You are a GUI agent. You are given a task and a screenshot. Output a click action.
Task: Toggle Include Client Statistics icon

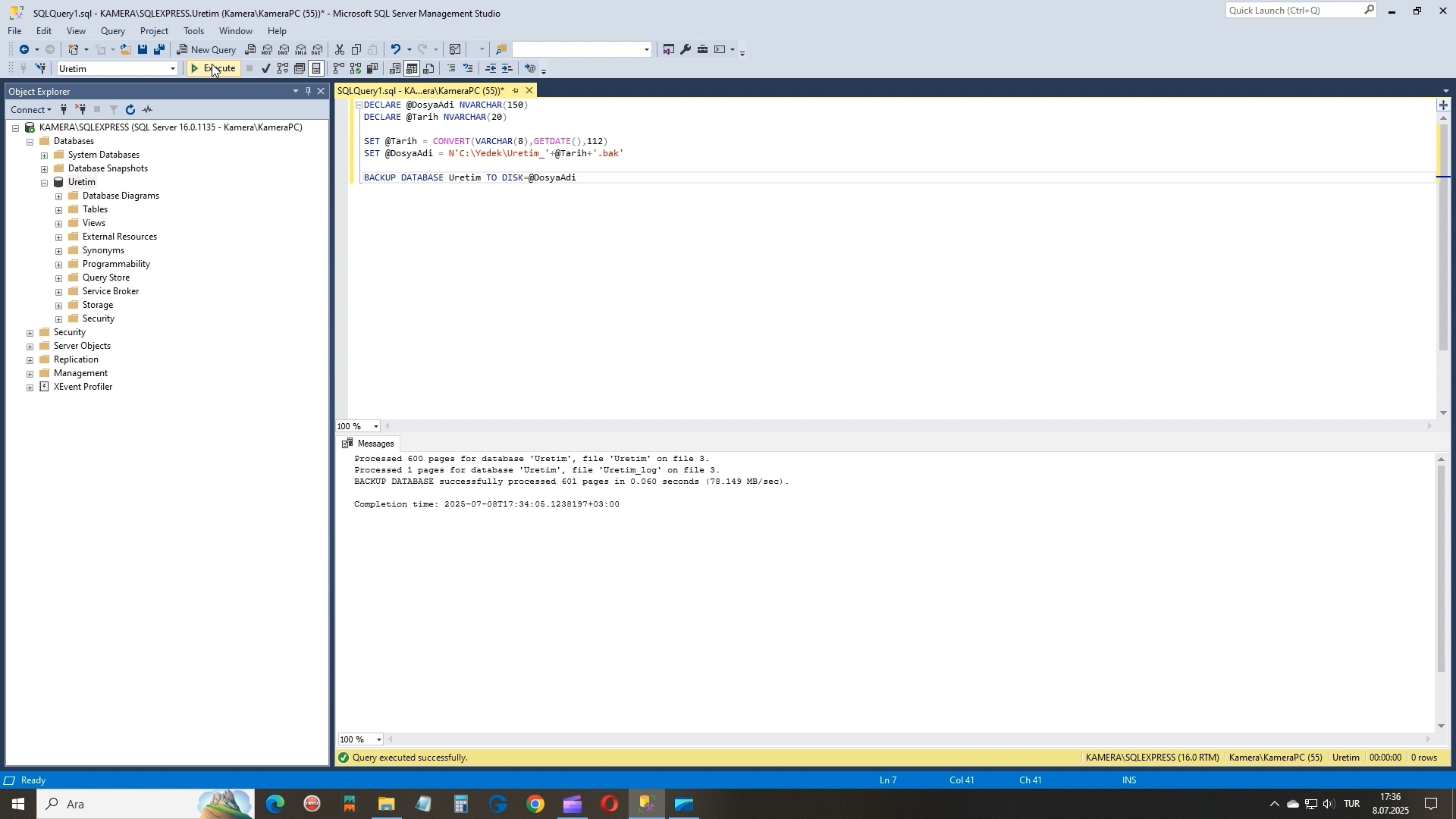click(372, 68)
